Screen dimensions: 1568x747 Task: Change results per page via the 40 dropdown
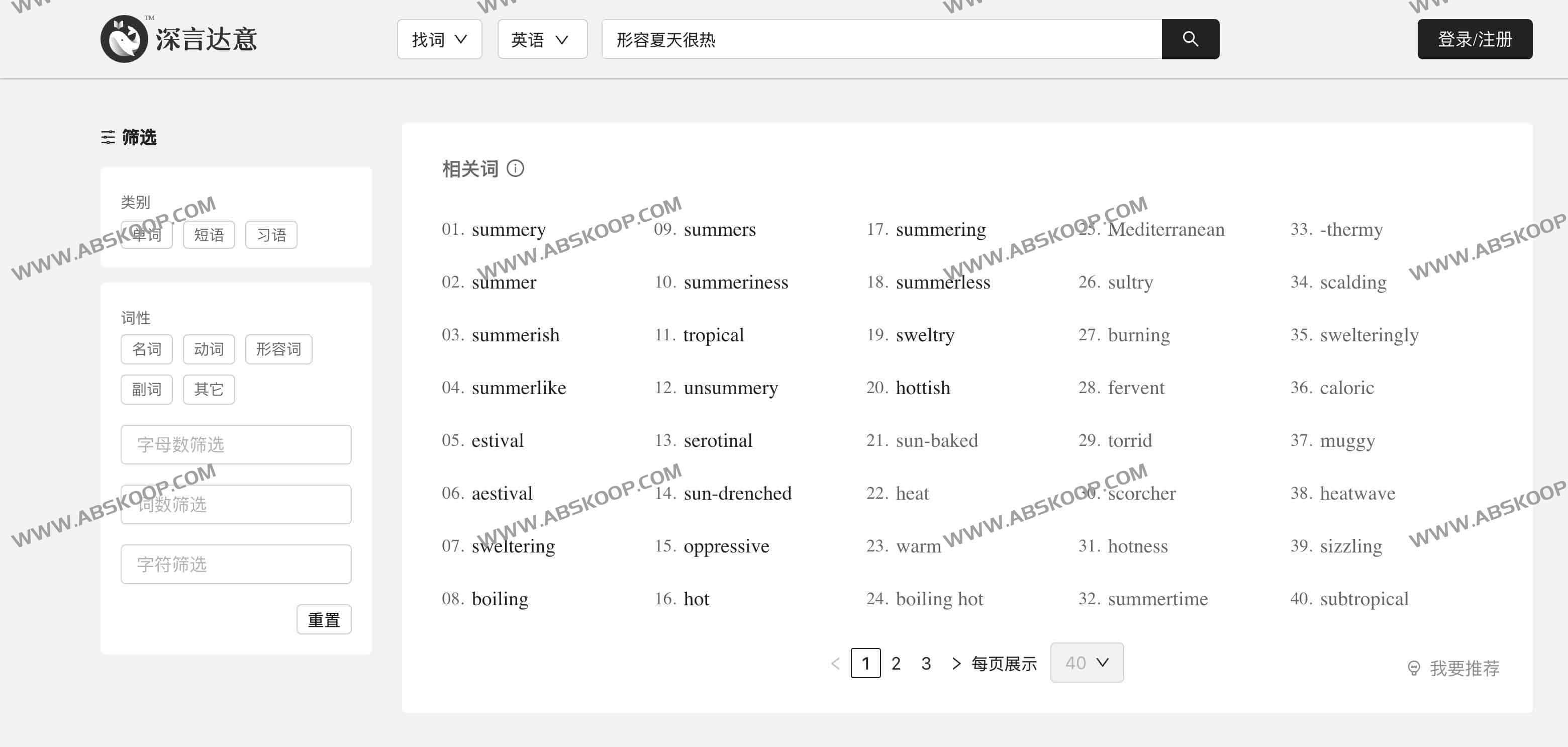1087,663
